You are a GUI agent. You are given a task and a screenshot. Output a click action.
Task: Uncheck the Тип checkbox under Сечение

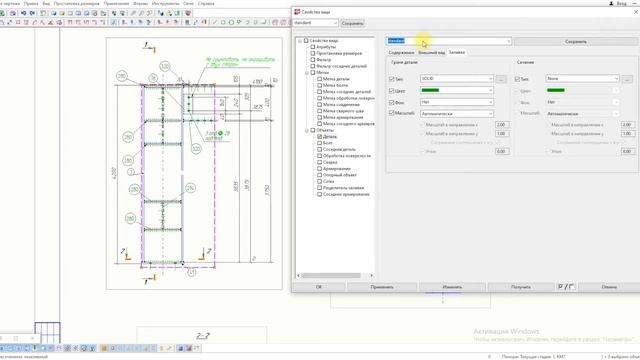pos(517,79)
